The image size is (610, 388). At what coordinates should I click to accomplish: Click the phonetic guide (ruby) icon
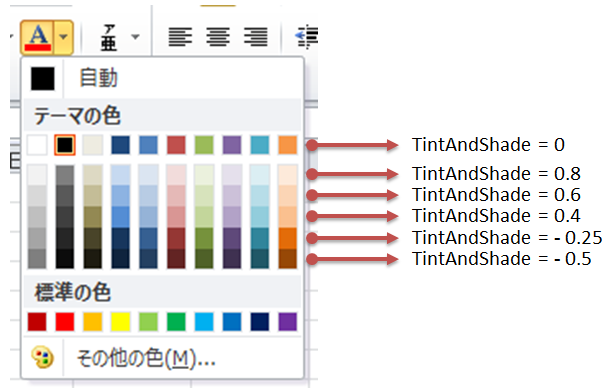(109, 38)
